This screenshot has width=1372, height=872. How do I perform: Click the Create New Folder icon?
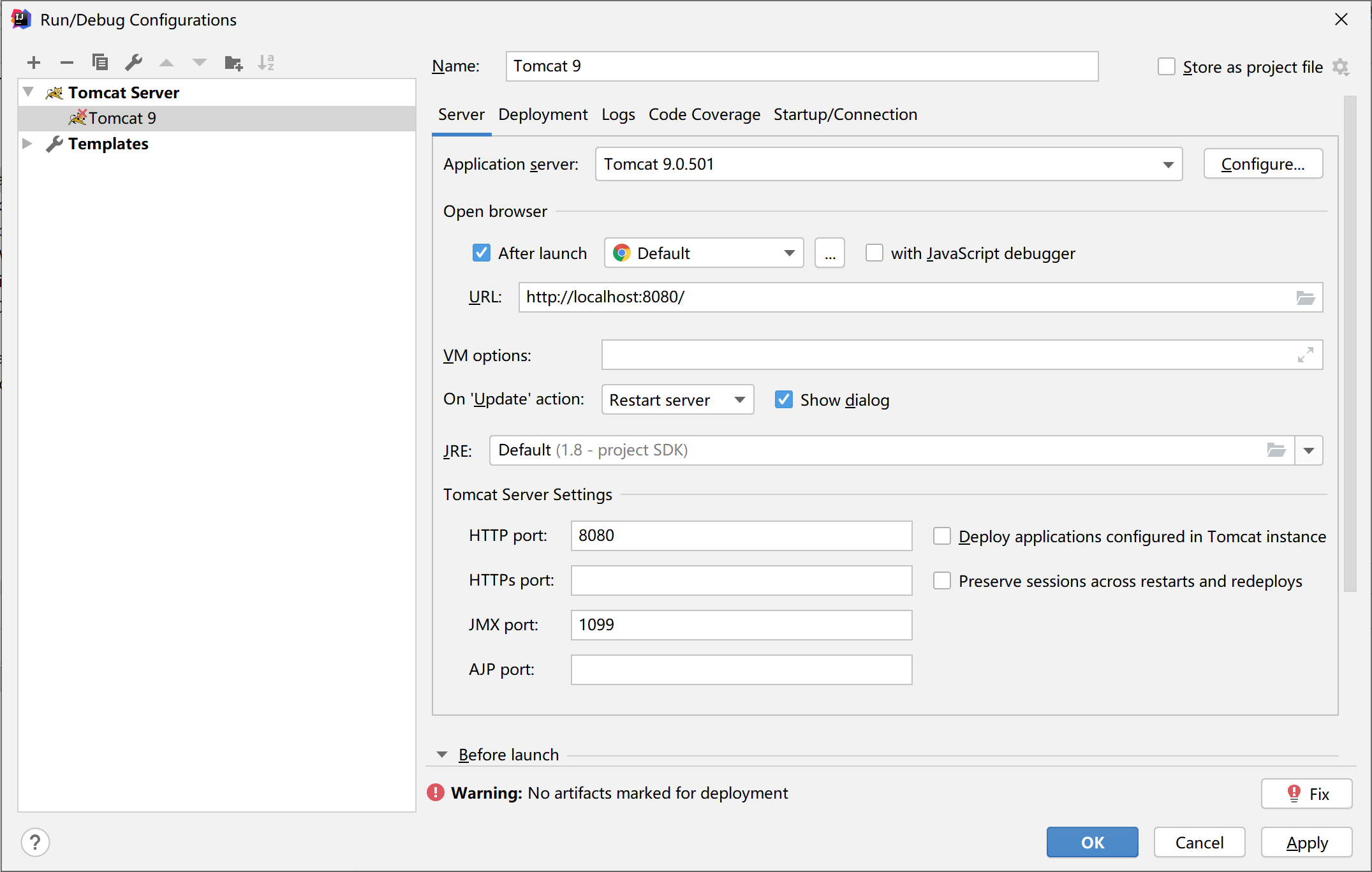coord(233,63)
